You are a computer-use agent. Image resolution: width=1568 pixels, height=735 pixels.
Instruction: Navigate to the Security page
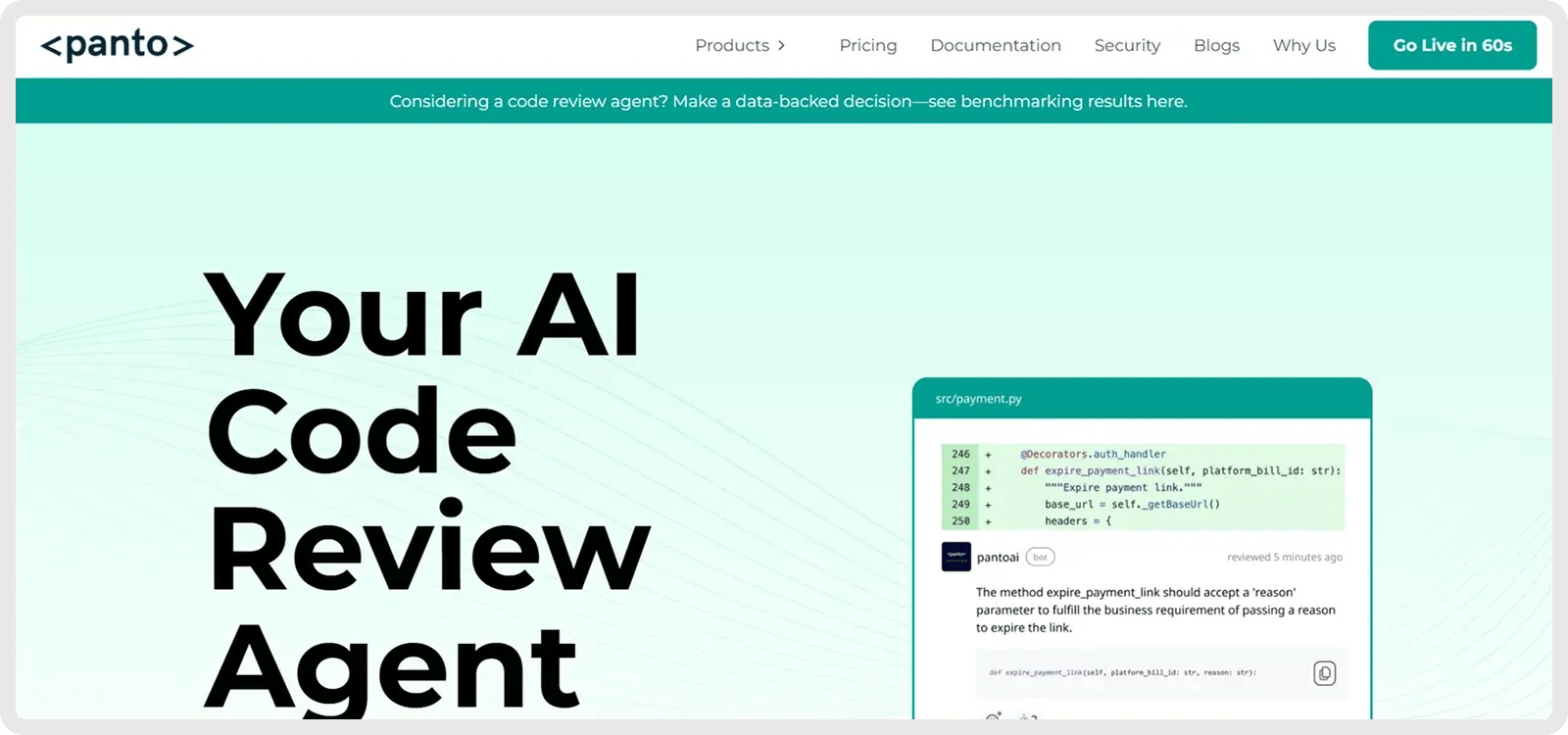point(1127,46)
